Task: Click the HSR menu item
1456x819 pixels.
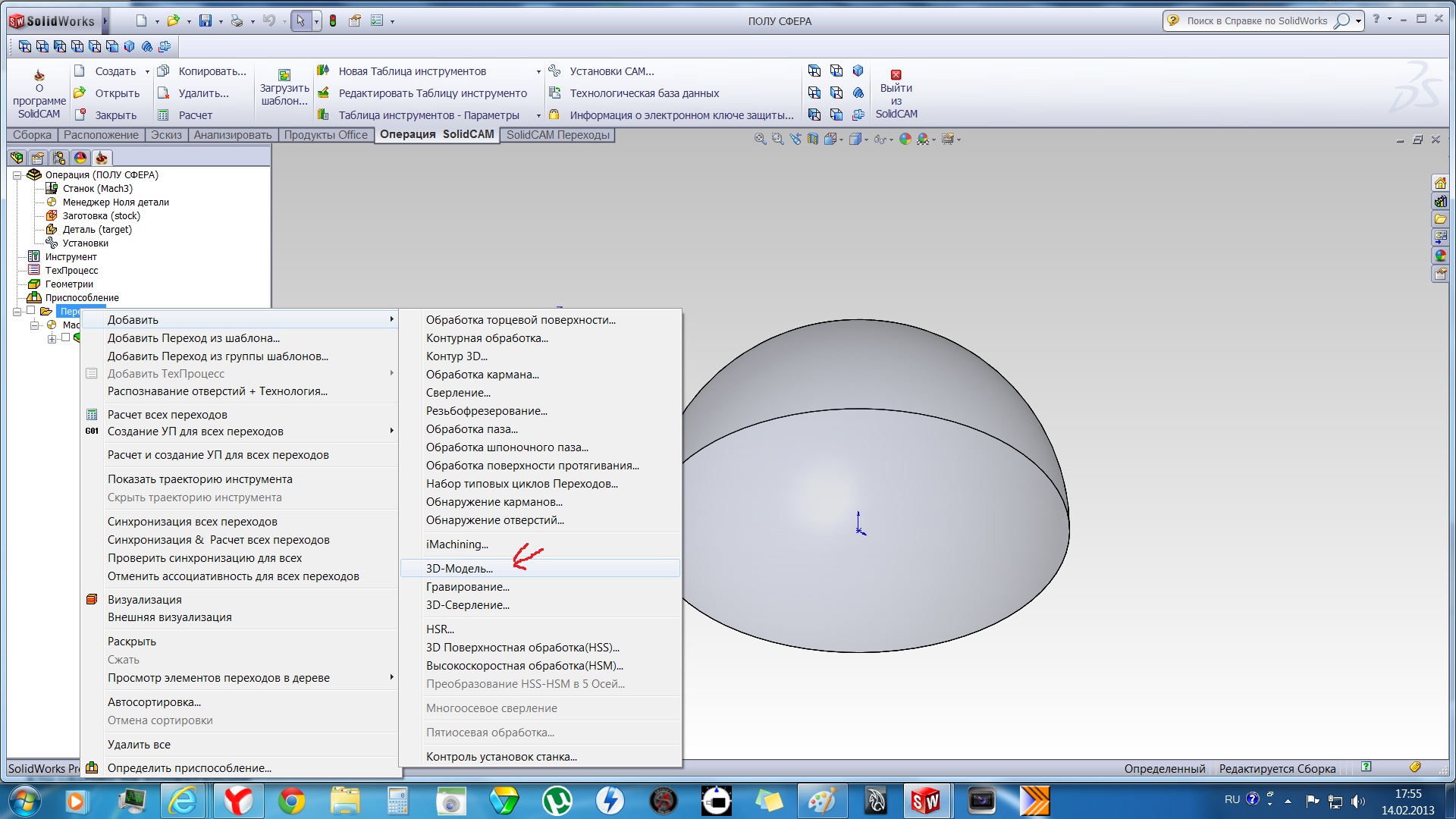Action: tap(440, 629)
